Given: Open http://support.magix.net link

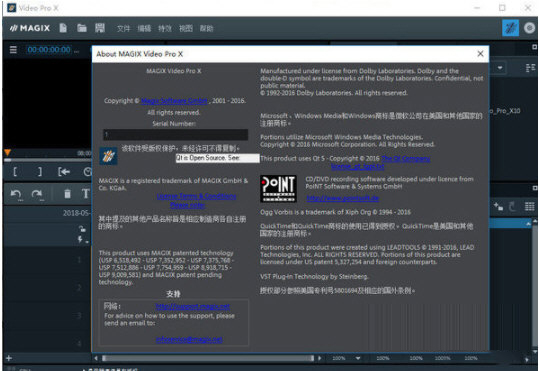Looking at the screenshot, I should 192,306.
